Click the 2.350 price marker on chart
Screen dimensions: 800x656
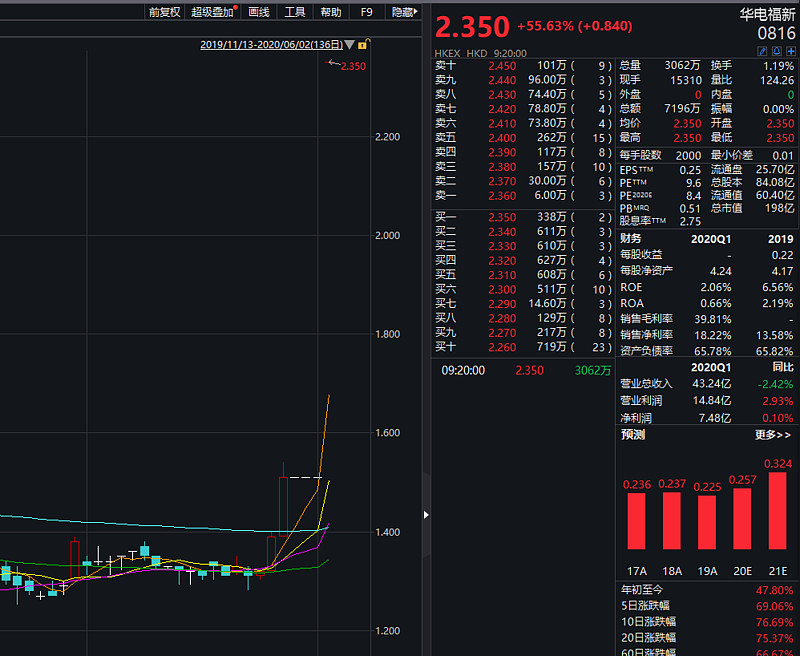[x=353, y=66]
